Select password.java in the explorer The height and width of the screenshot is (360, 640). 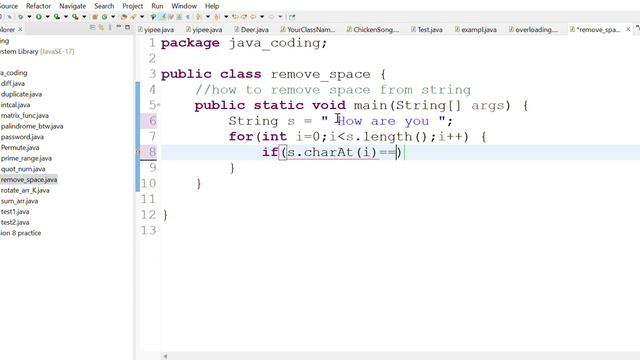pos(22,137)
